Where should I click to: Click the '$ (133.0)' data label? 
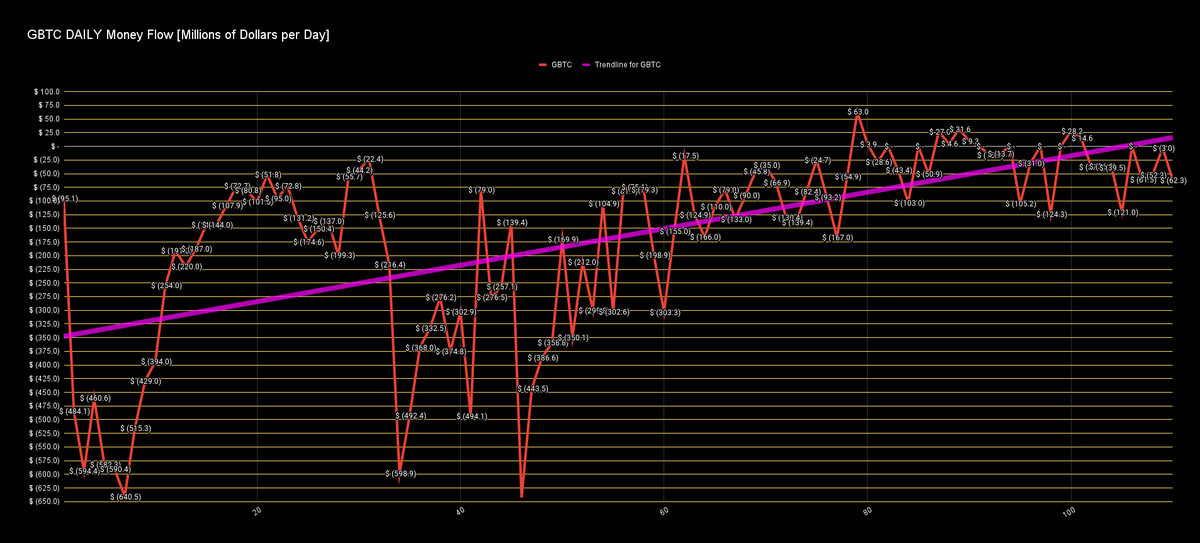(x=736, y=219)
